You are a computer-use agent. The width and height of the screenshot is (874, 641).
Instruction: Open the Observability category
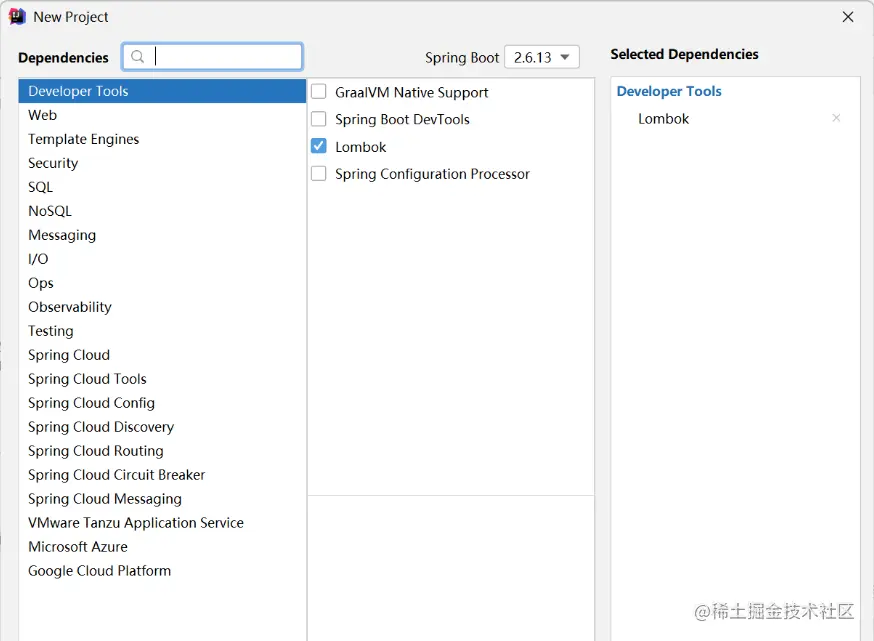[x=162, y=307]
